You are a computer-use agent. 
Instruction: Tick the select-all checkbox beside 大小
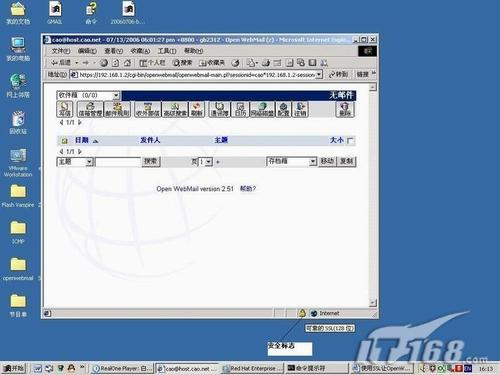pyautogui.click(x=350, y=141)
